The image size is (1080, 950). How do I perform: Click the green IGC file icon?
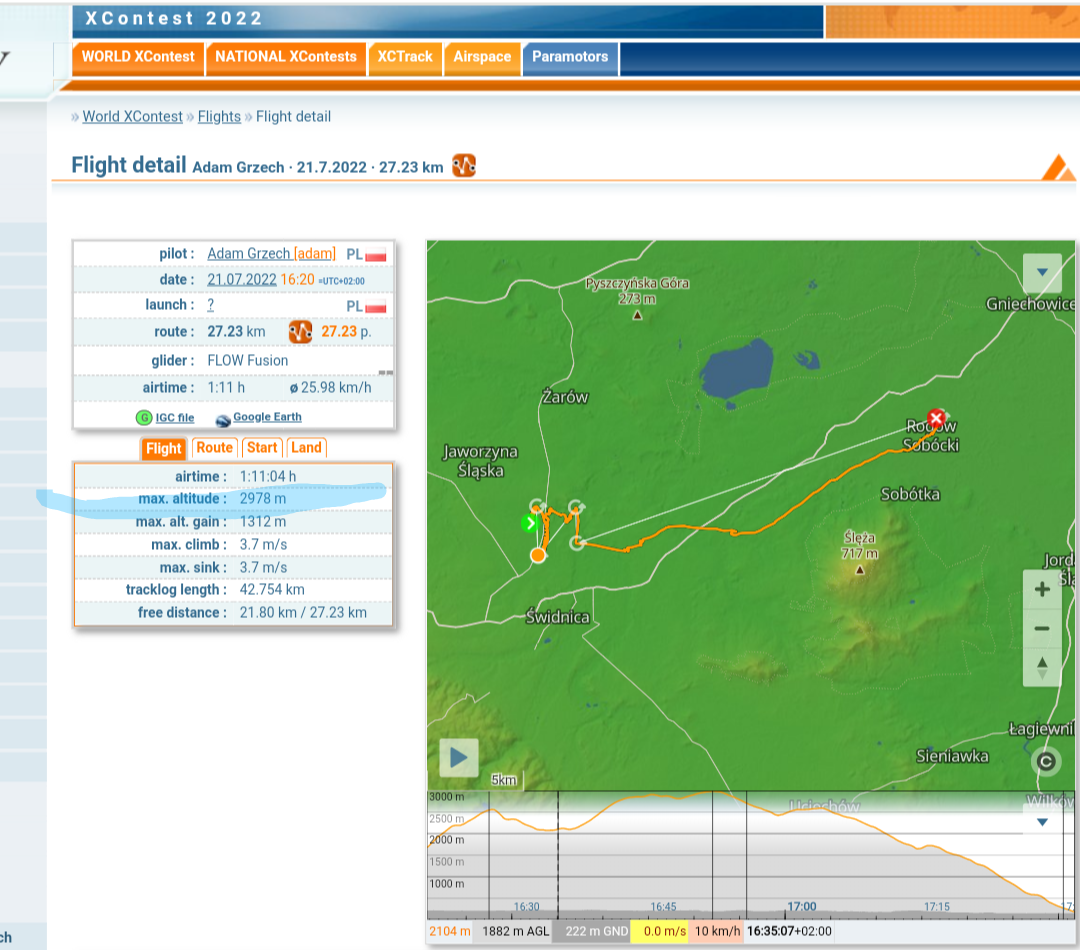[144, 418]
